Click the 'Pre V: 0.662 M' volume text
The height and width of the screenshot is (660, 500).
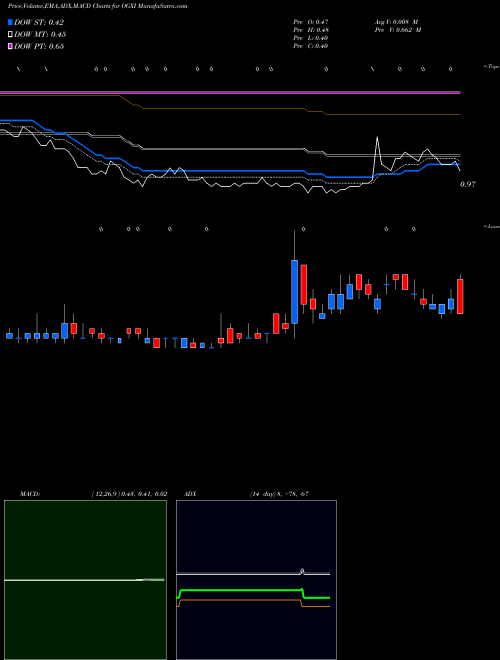pyautogui.click(x=398, y=29)
